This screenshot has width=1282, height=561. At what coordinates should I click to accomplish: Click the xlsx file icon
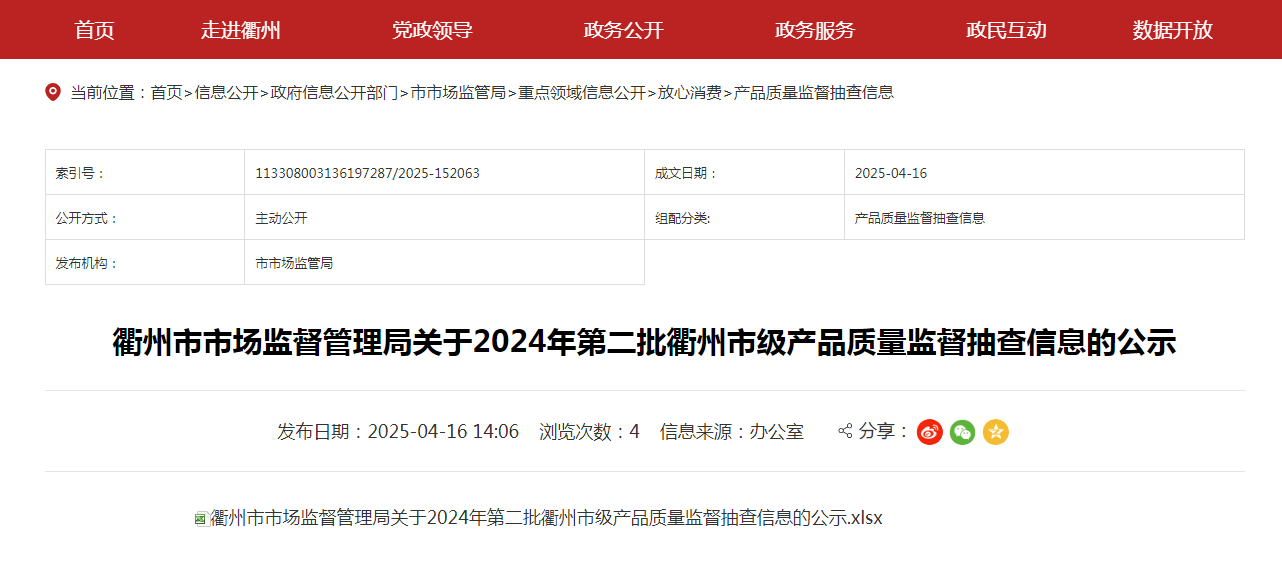201,519
